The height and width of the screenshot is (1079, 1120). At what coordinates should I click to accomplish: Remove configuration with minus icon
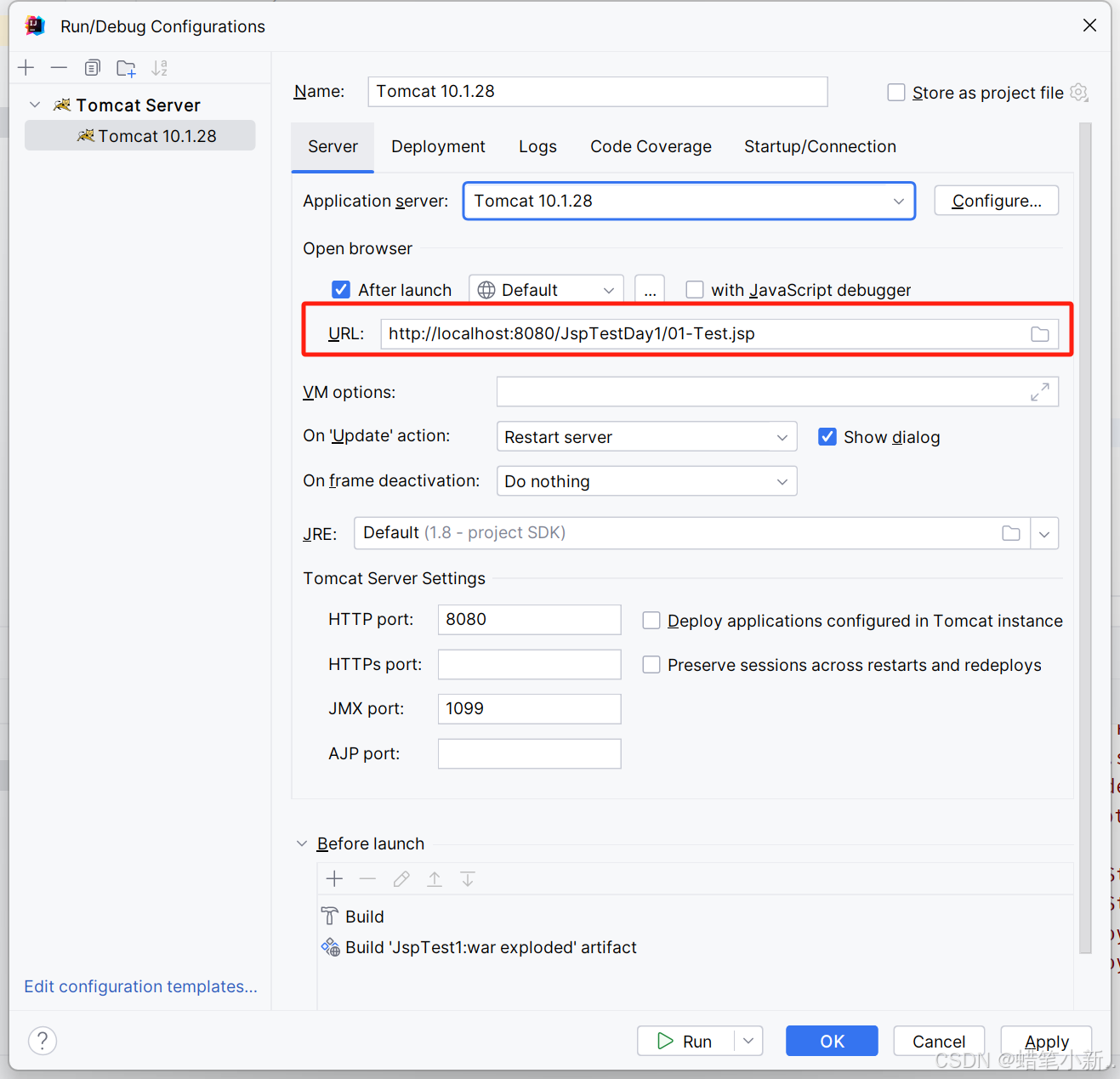[x=59, y=68]
